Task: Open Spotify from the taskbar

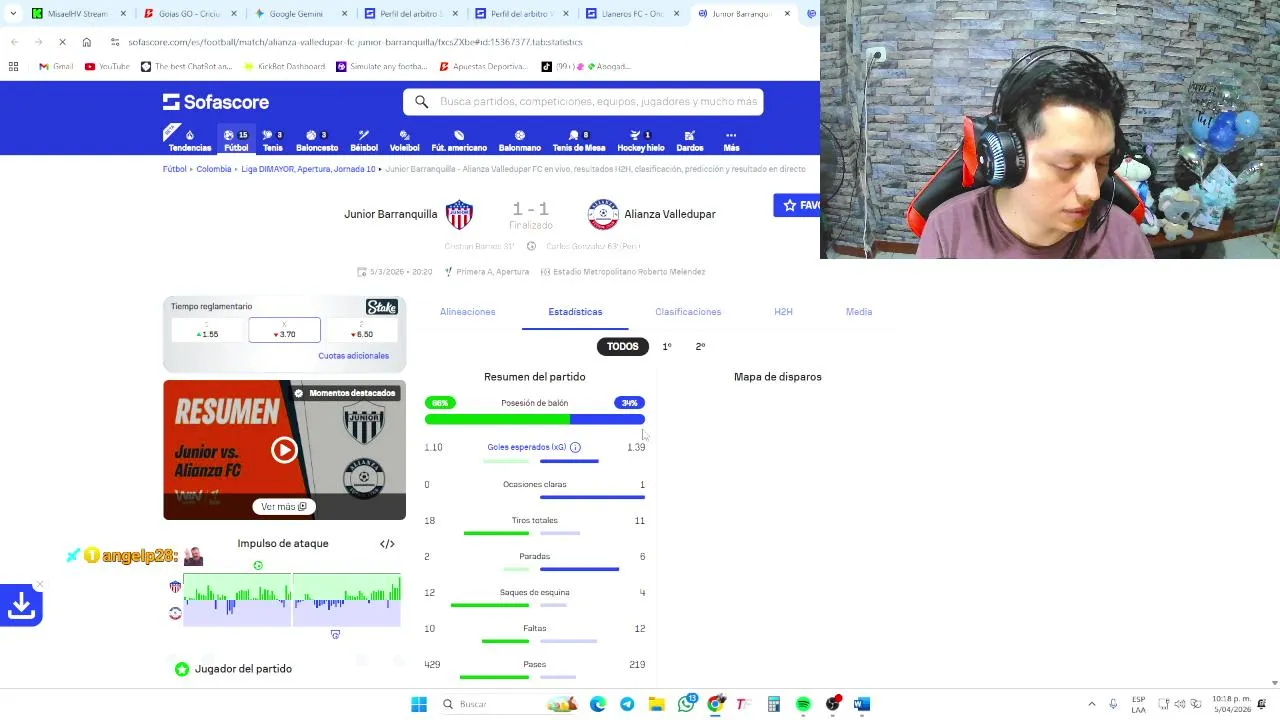Action: 803,705
